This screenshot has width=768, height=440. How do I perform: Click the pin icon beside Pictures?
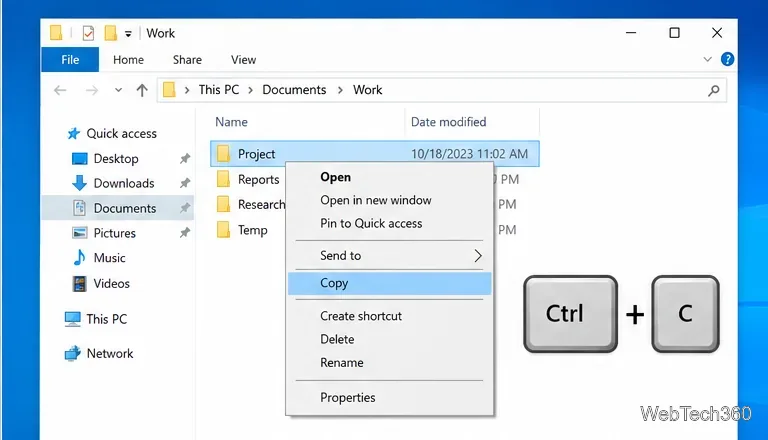[185, 233]
